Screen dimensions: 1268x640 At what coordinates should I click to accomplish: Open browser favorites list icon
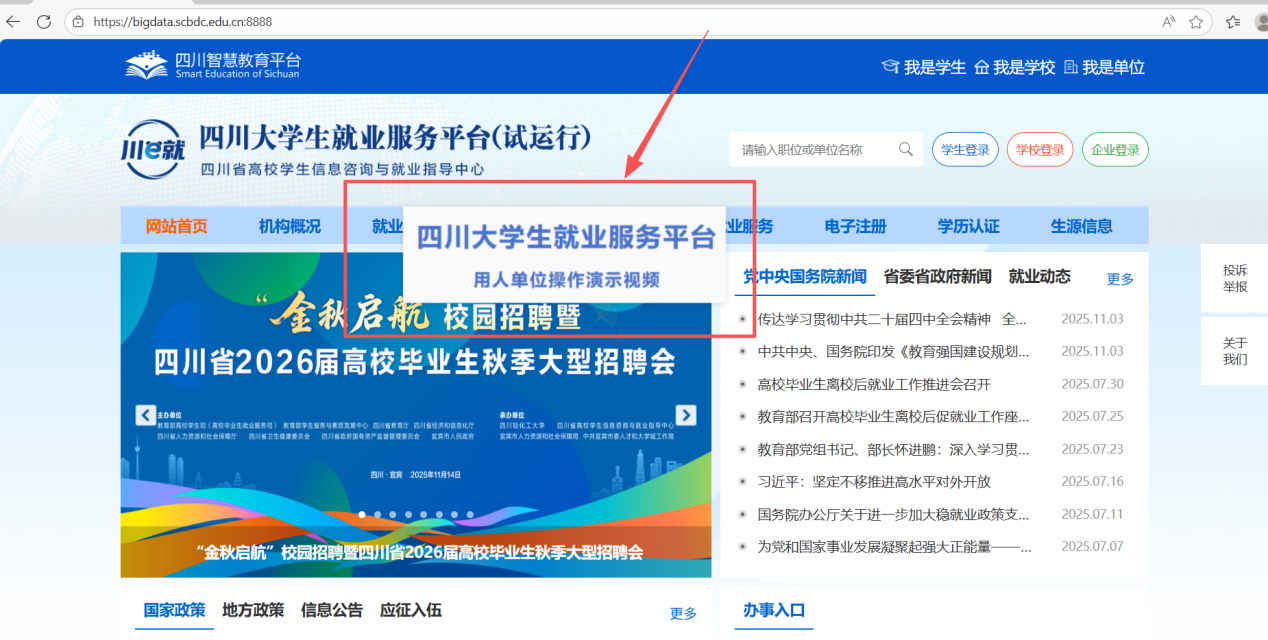coord(1233,21)
